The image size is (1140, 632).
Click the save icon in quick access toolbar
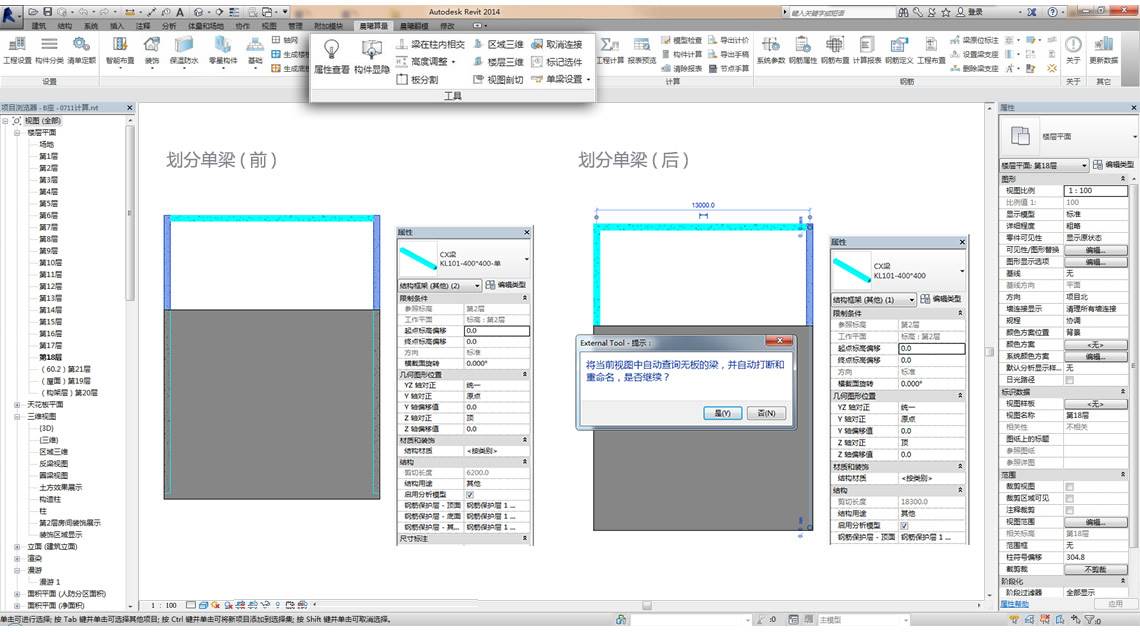pos(48,12)
